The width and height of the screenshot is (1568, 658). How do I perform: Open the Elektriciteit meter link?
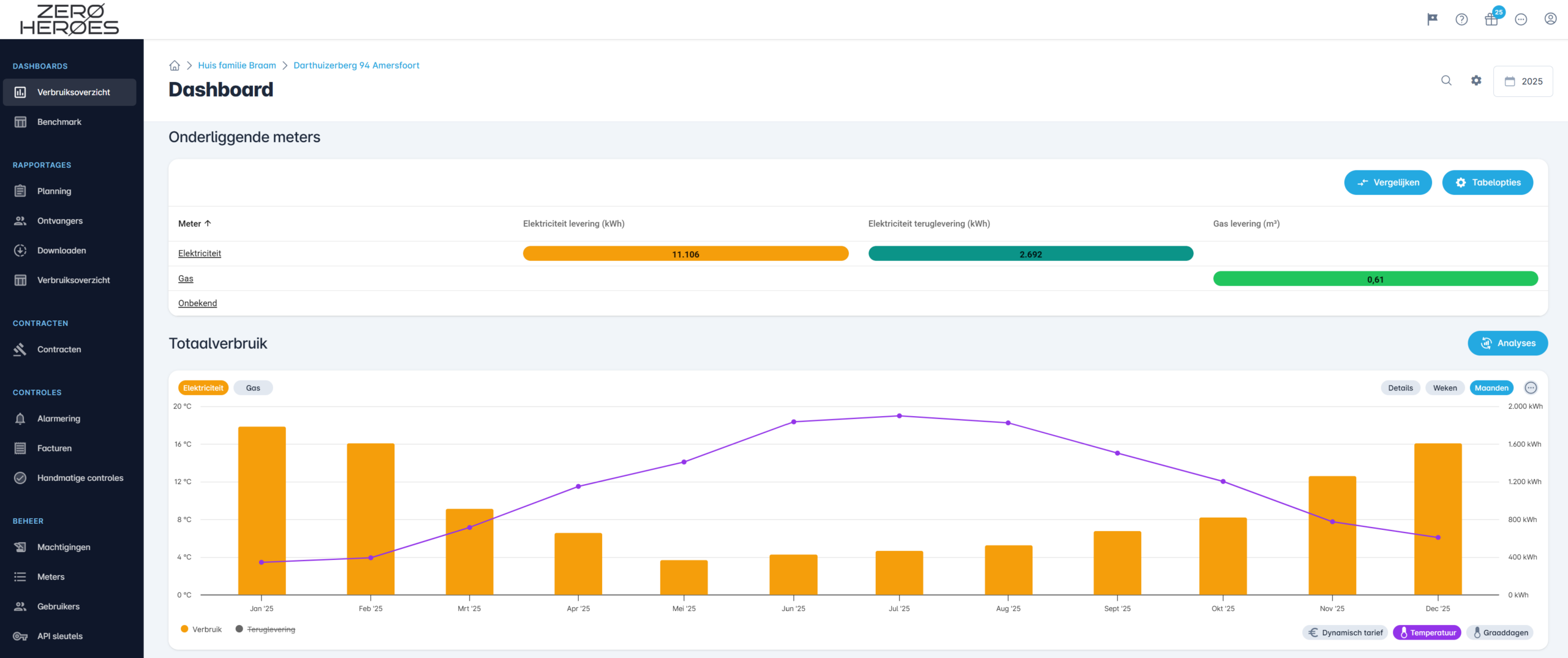(200, 254)
